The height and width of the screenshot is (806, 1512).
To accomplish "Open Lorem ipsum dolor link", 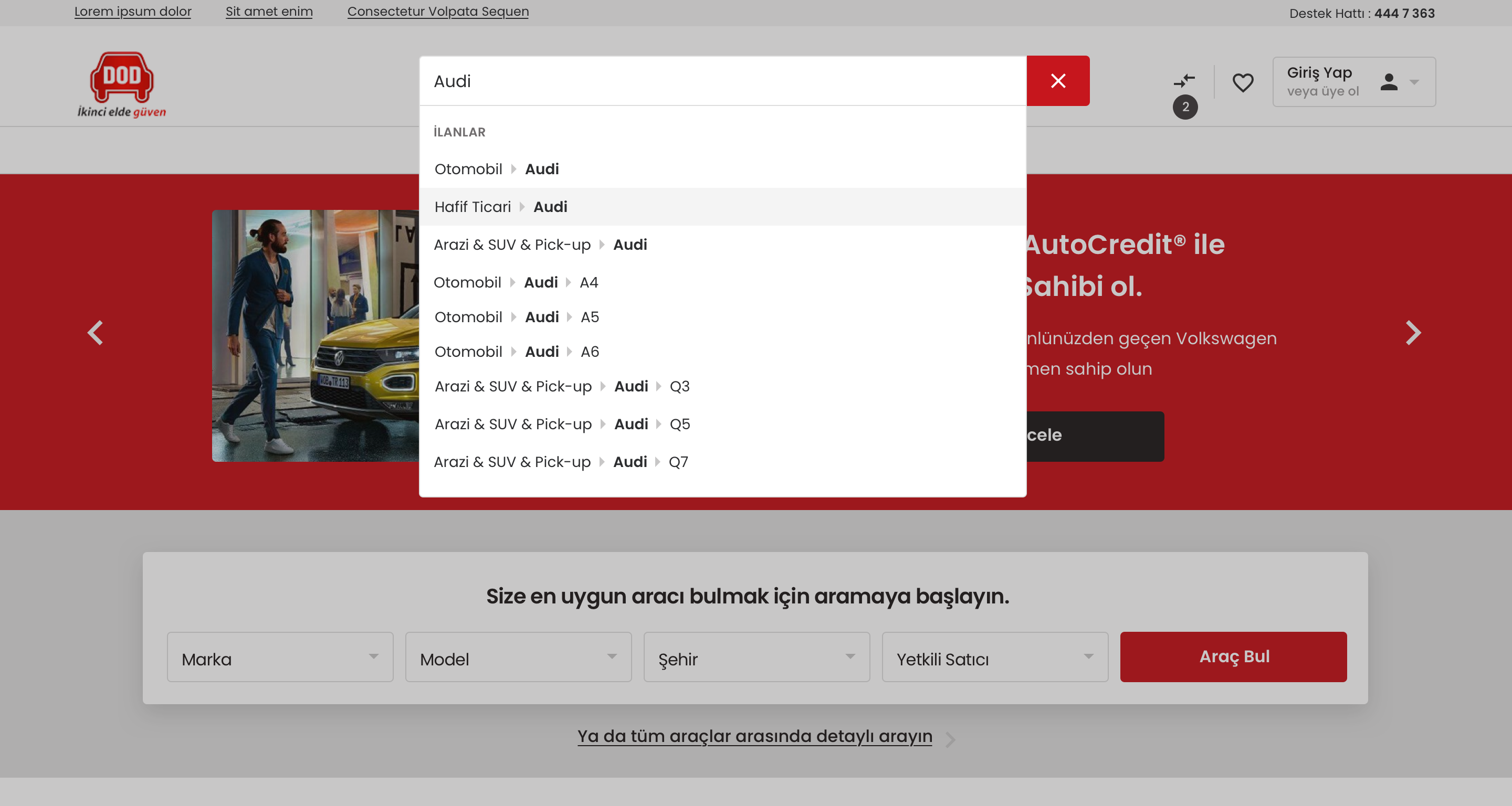I will click(x=133, y=12).
